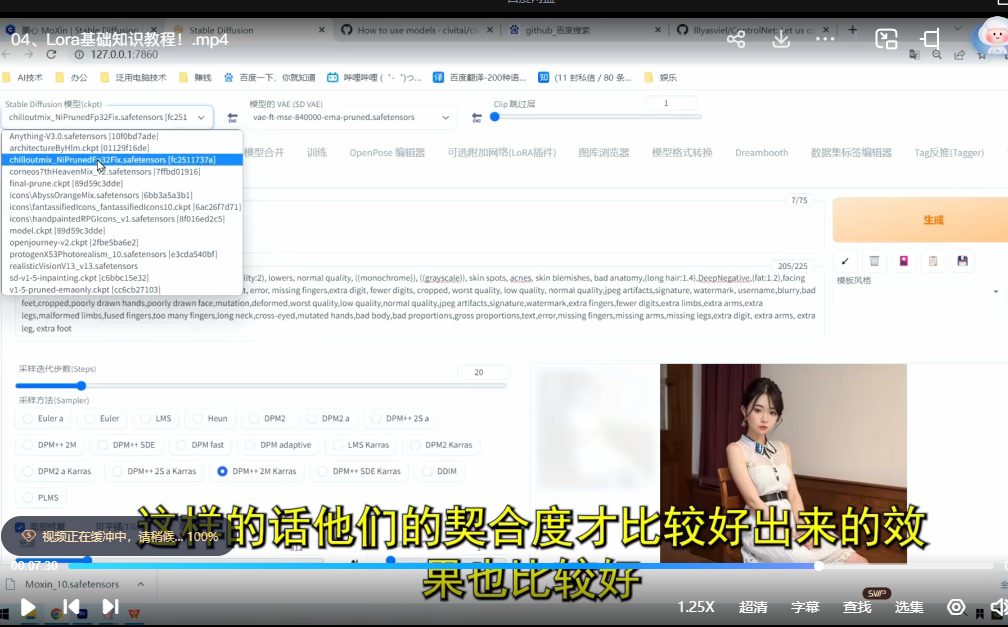Click the orange generate button
1008x627 pixels.
[920, 220]
